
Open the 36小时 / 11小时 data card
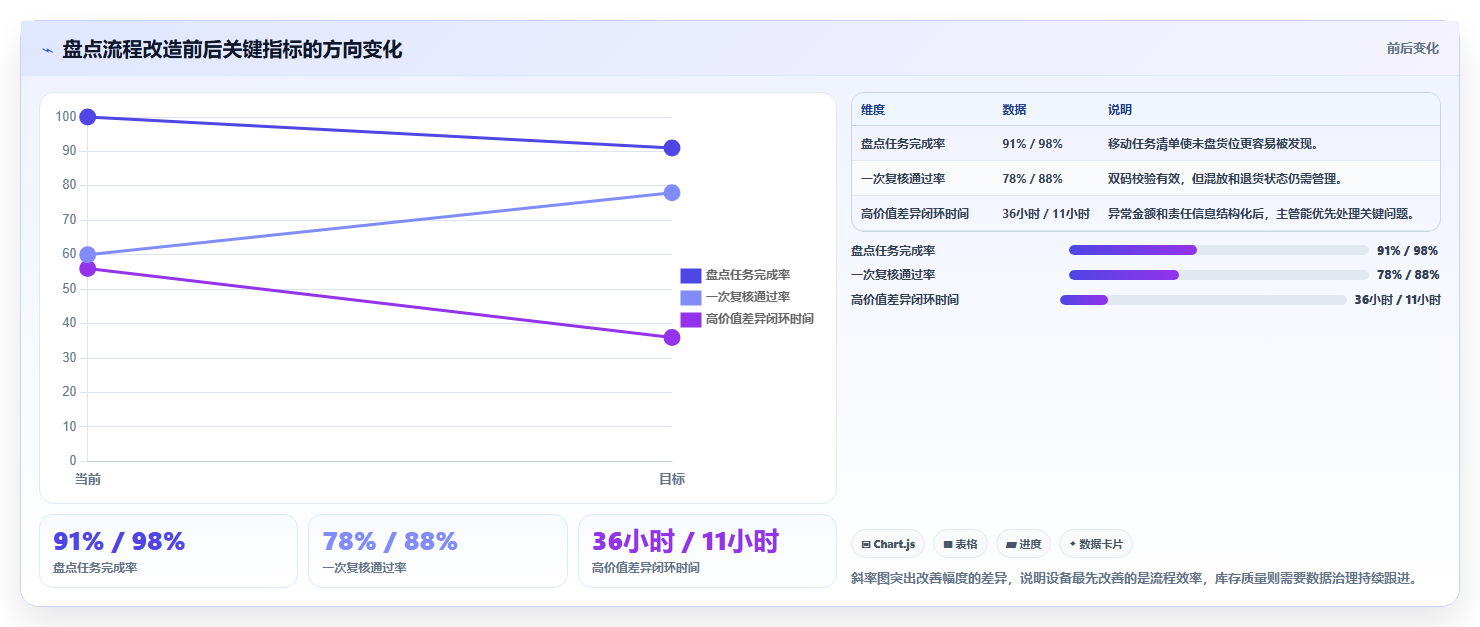(707, 551)
